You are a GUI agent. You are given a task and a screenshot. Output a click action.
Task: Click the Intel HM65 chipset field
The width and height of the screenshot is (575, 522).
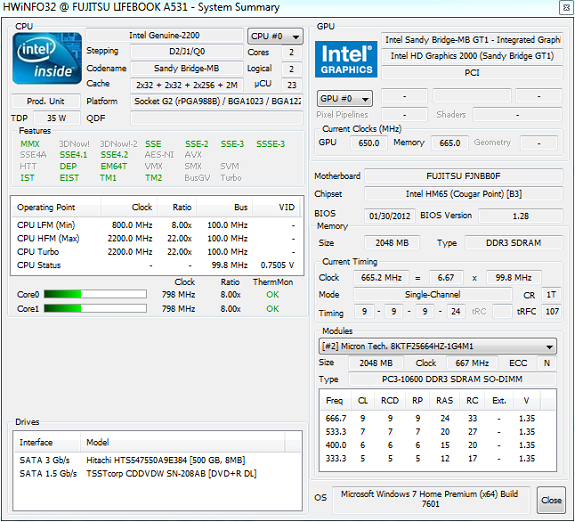click(464, 194)
